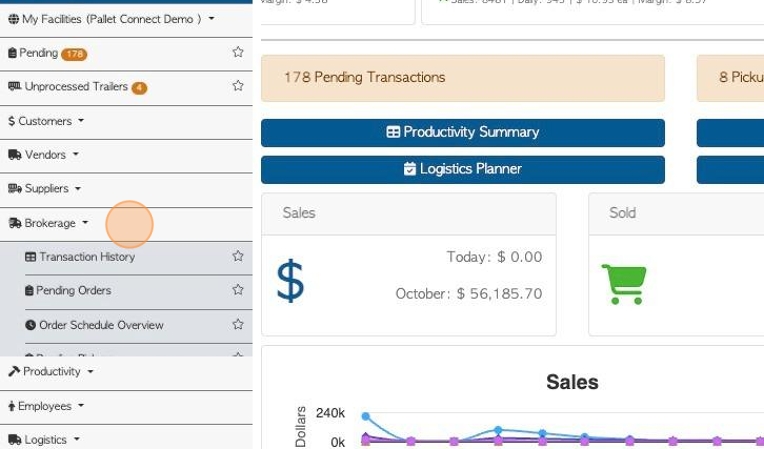Image resolution: width=764 pixels, height=449 pixels.
Task: Expand the Employees menu
Action: click(46, 406)
